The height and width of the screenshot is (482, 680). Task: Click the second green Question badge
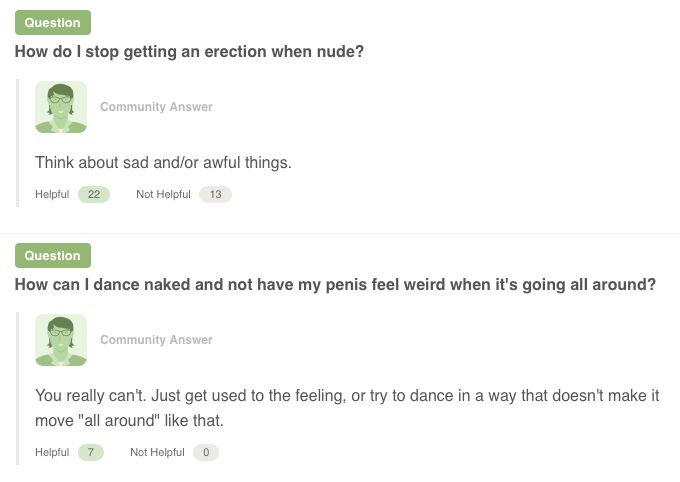[53, 256]
